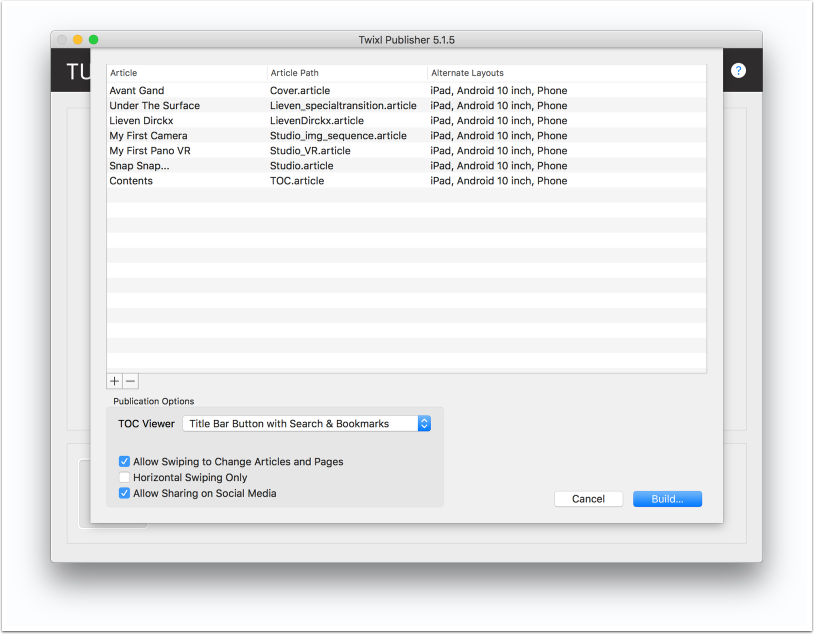The width and height of the screenshot is (814, 634).
Task: Click the yellow minimize window button
Action: 77,39
